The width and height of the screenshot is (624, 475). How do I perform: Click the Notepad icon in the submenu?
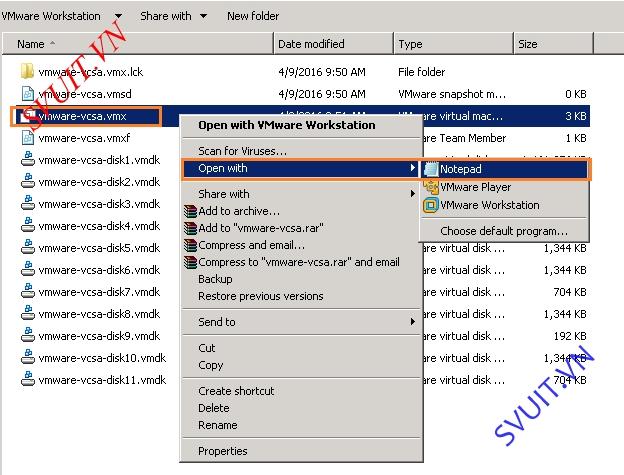pyautogui.click(x=431, y=169)
